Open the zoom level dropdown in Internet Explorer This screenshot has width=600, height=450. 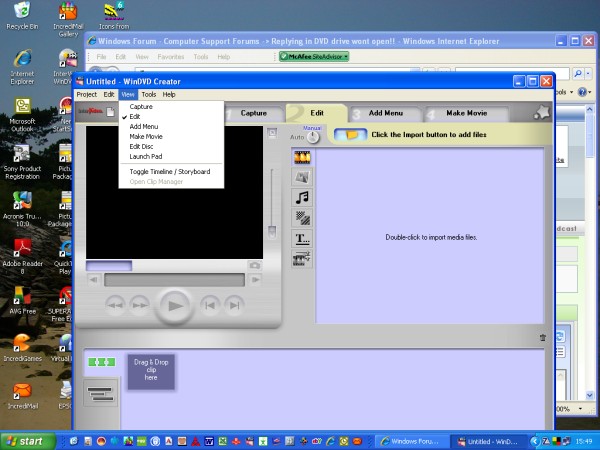pyautogui.click(x=580, y=409)
